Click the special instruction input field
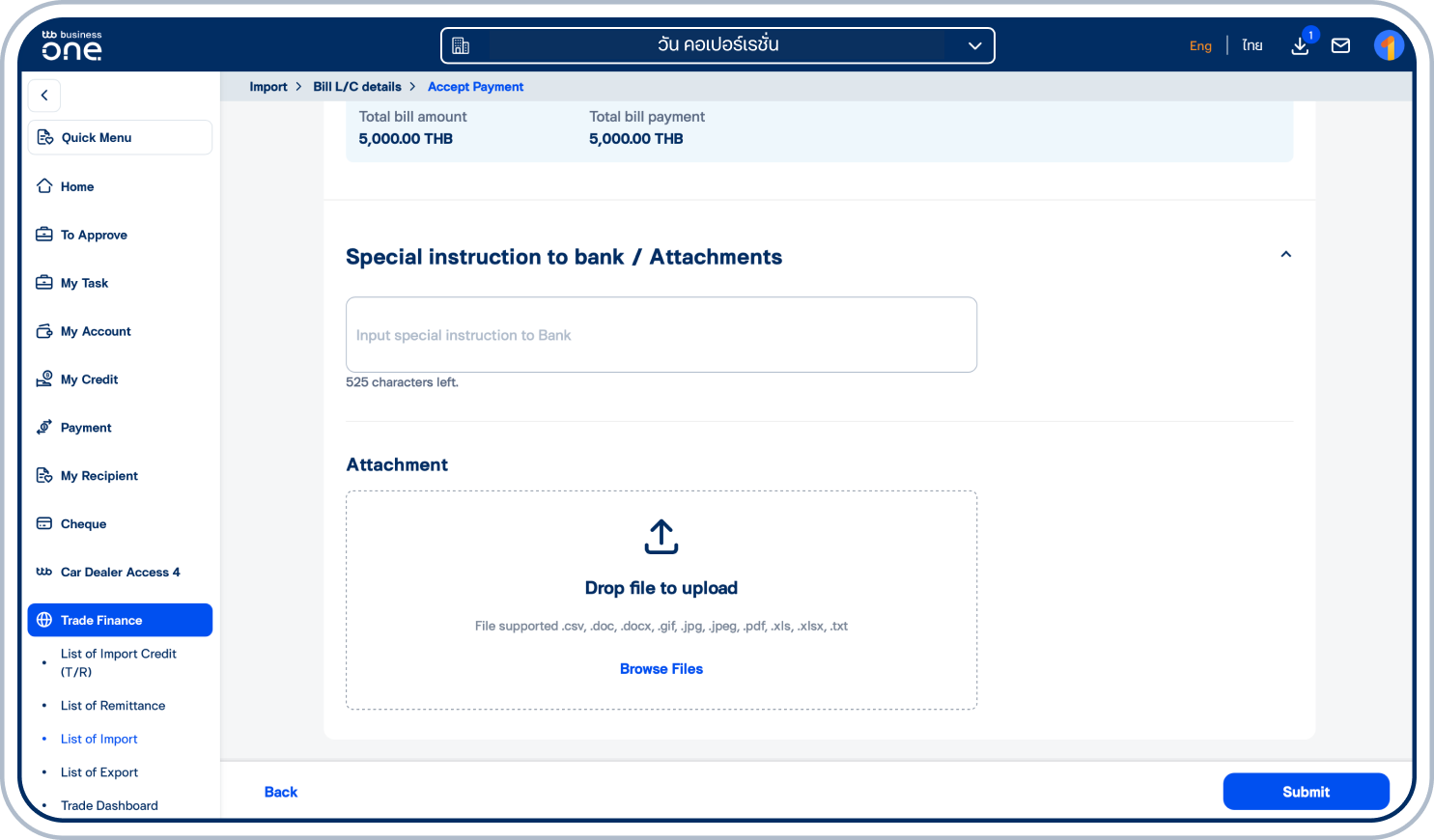 pos(661,334)
